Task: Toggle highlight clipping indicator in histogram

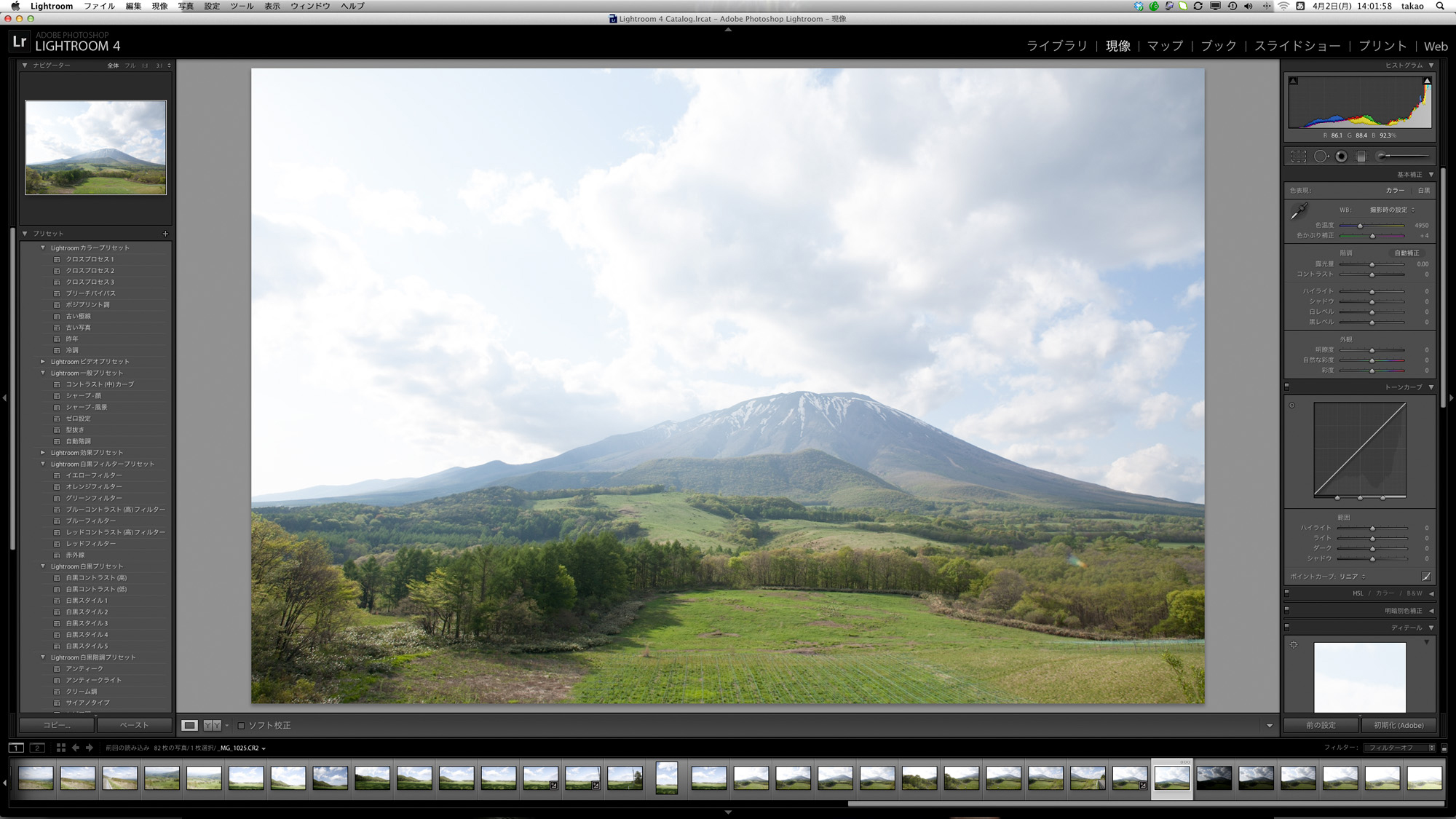Action: [1427, 81]
